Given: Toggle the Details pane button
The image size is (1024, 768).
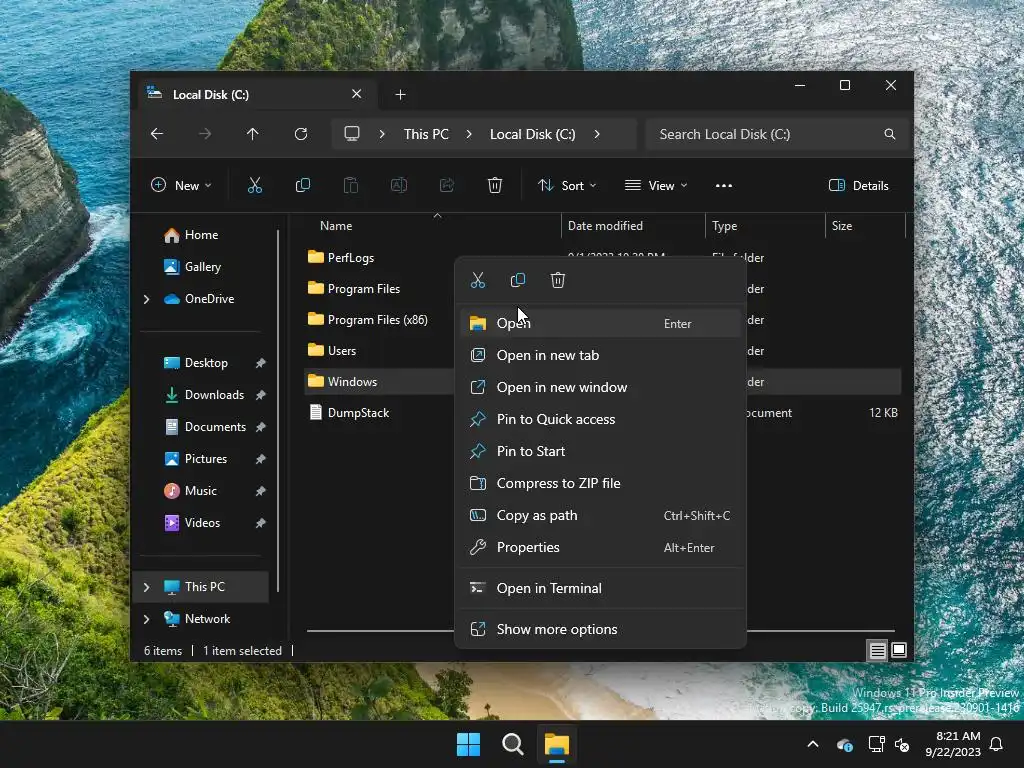Looking at the screenshot, I should click(858, 185).
